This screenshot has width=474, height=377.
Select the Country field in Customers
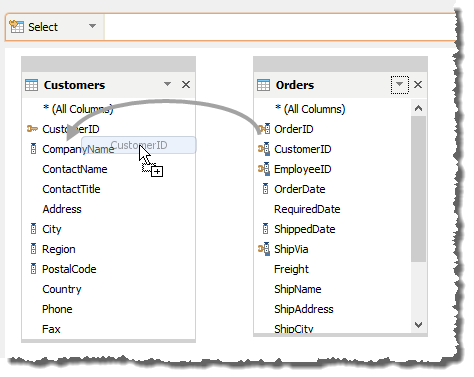(x=62, y=289)
